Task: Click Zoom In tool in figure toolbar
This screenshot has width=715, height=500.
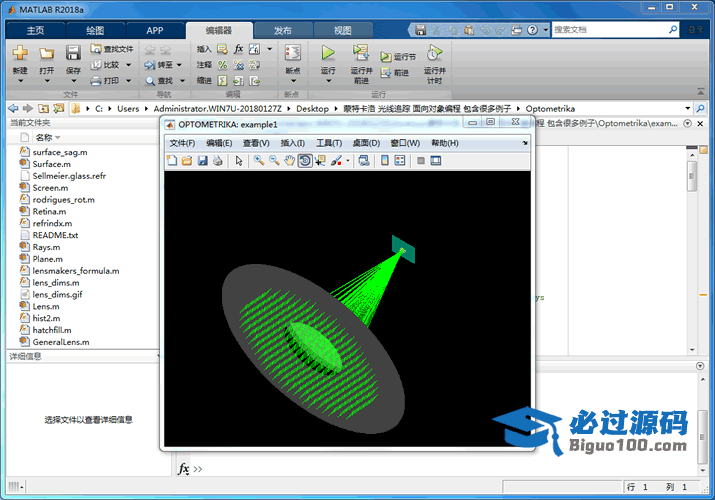Action: click(x=259, y=160)
